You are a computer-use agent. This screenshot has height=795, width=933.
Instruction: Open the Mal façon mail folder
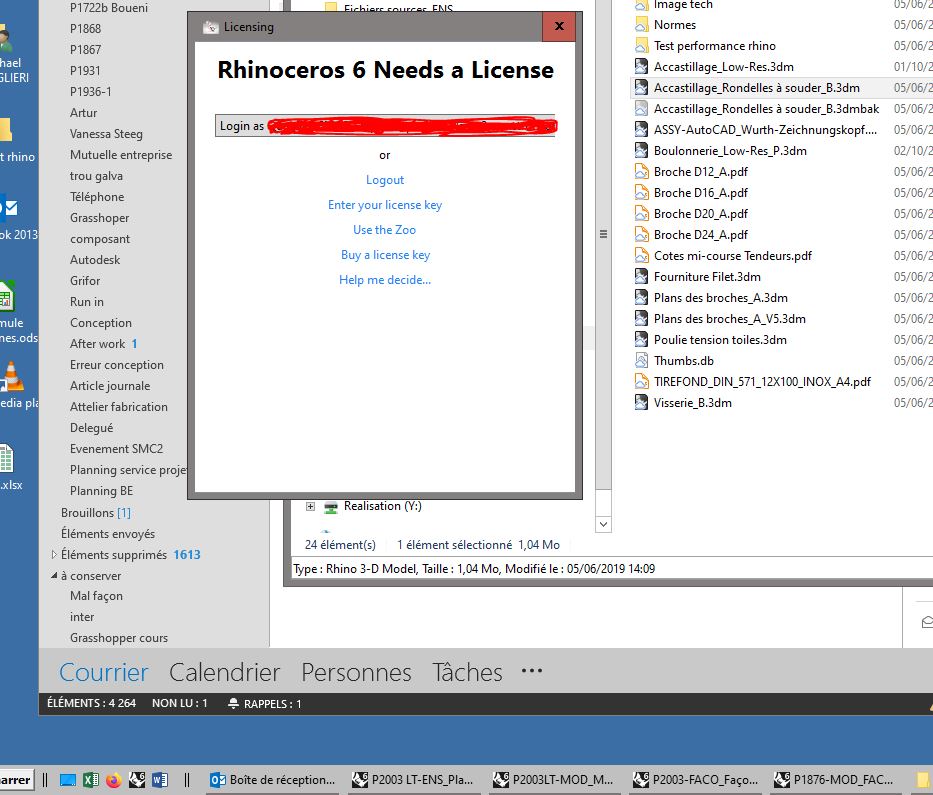click(x=96, y=596)
